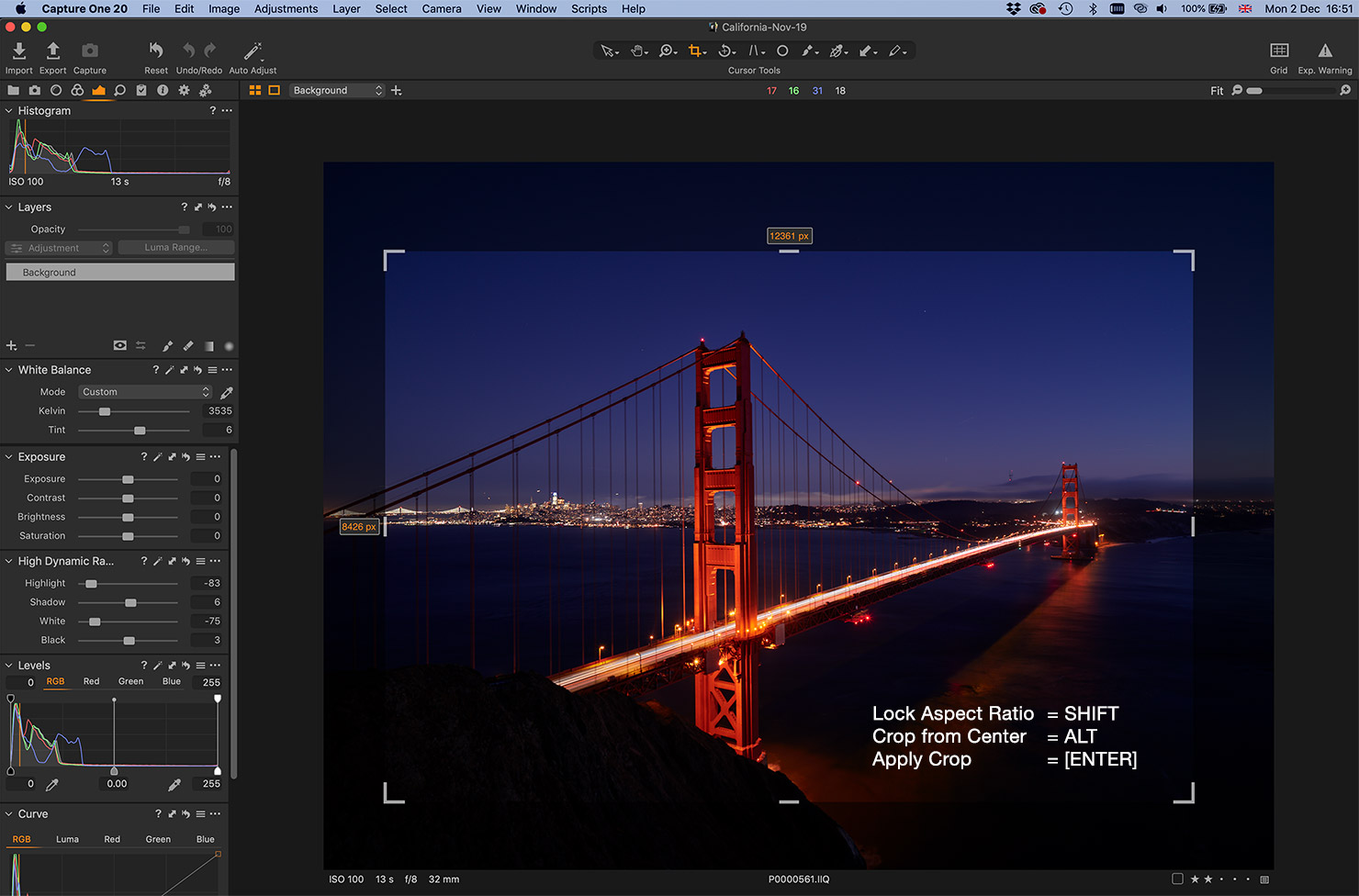Switch to the Red tab in Levels
The width and height of the screenshot is (1359, 896).
(x=91, y=682)
